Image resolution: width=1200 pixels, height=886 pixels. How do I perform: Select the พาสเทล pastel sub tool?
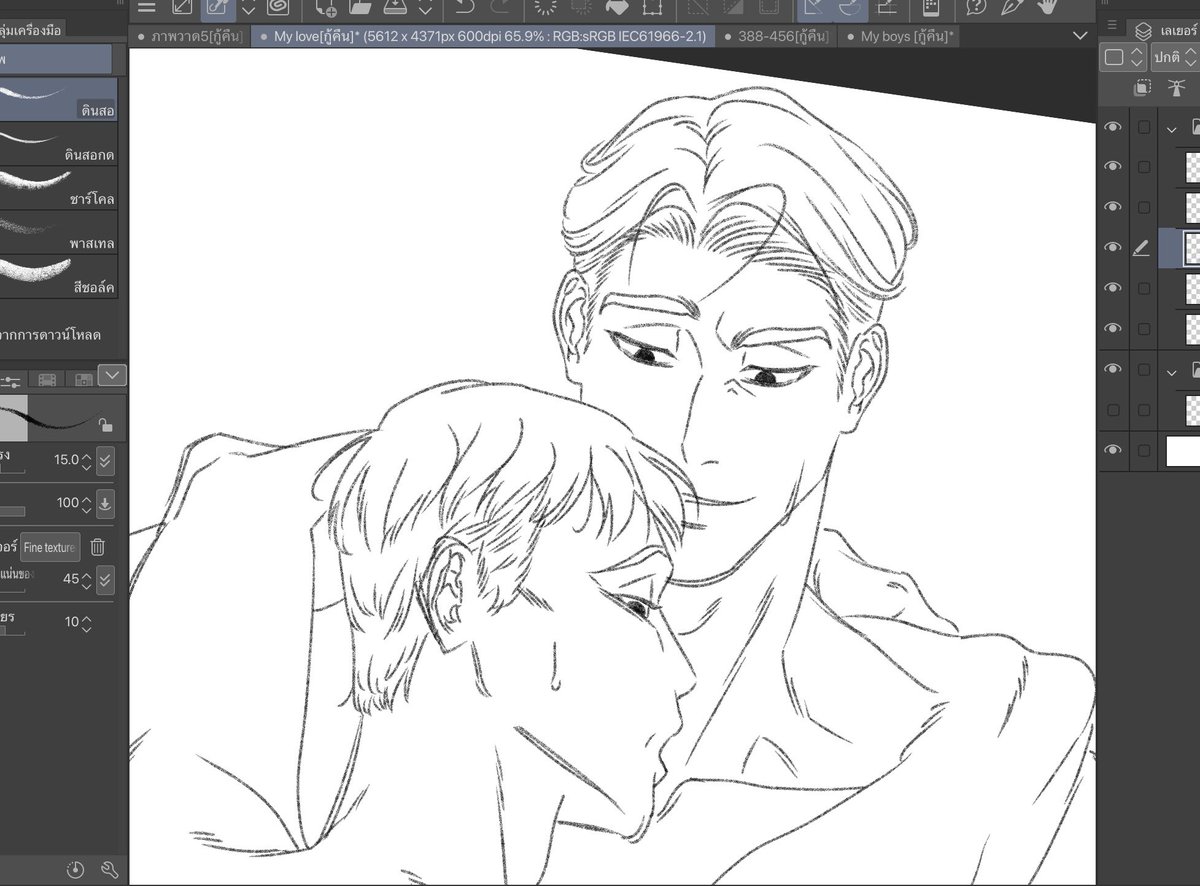58,232
